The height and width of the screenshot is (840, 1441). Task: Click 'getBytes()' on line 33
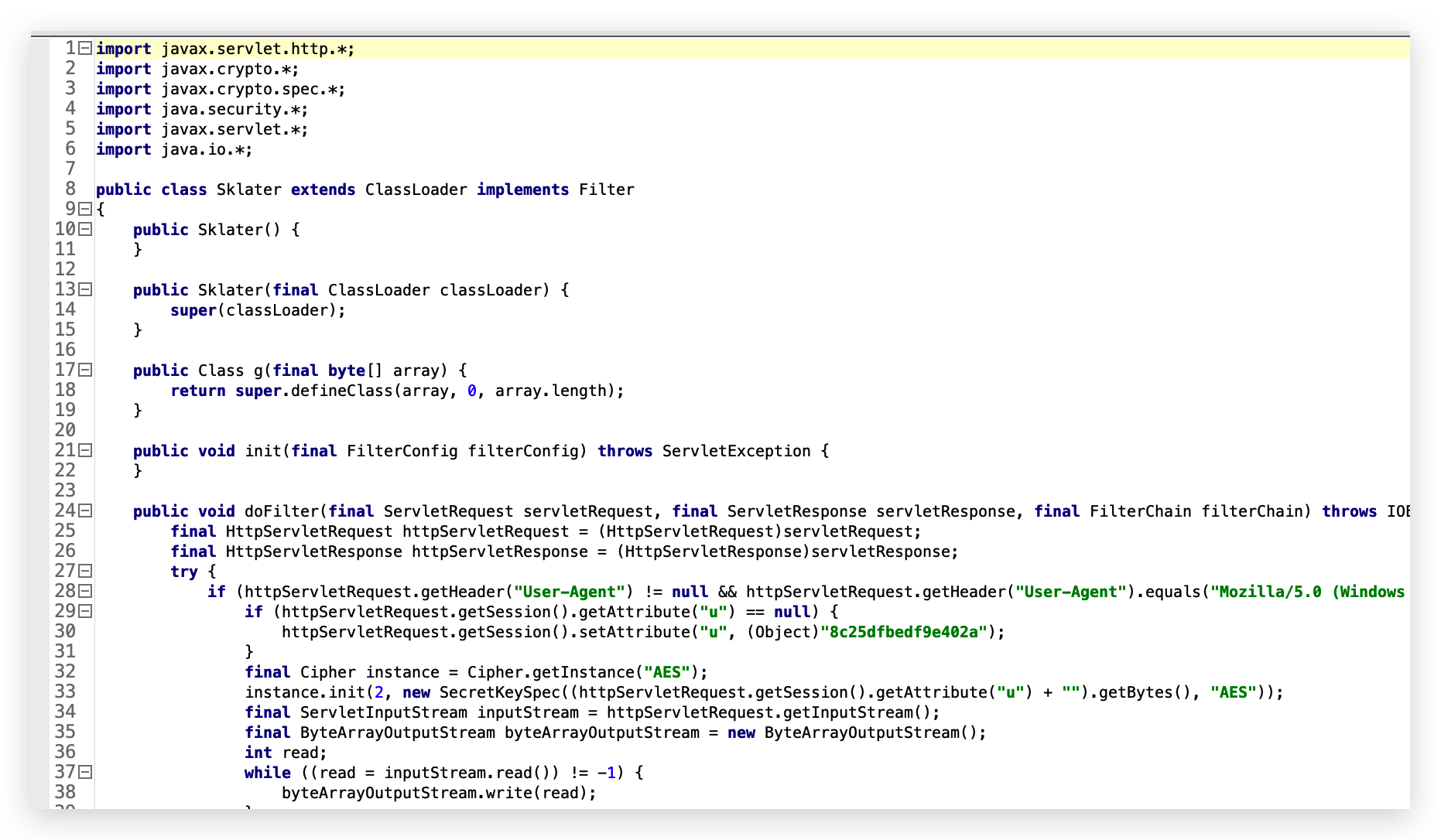pyautogui.click(x=1145, y=692)
